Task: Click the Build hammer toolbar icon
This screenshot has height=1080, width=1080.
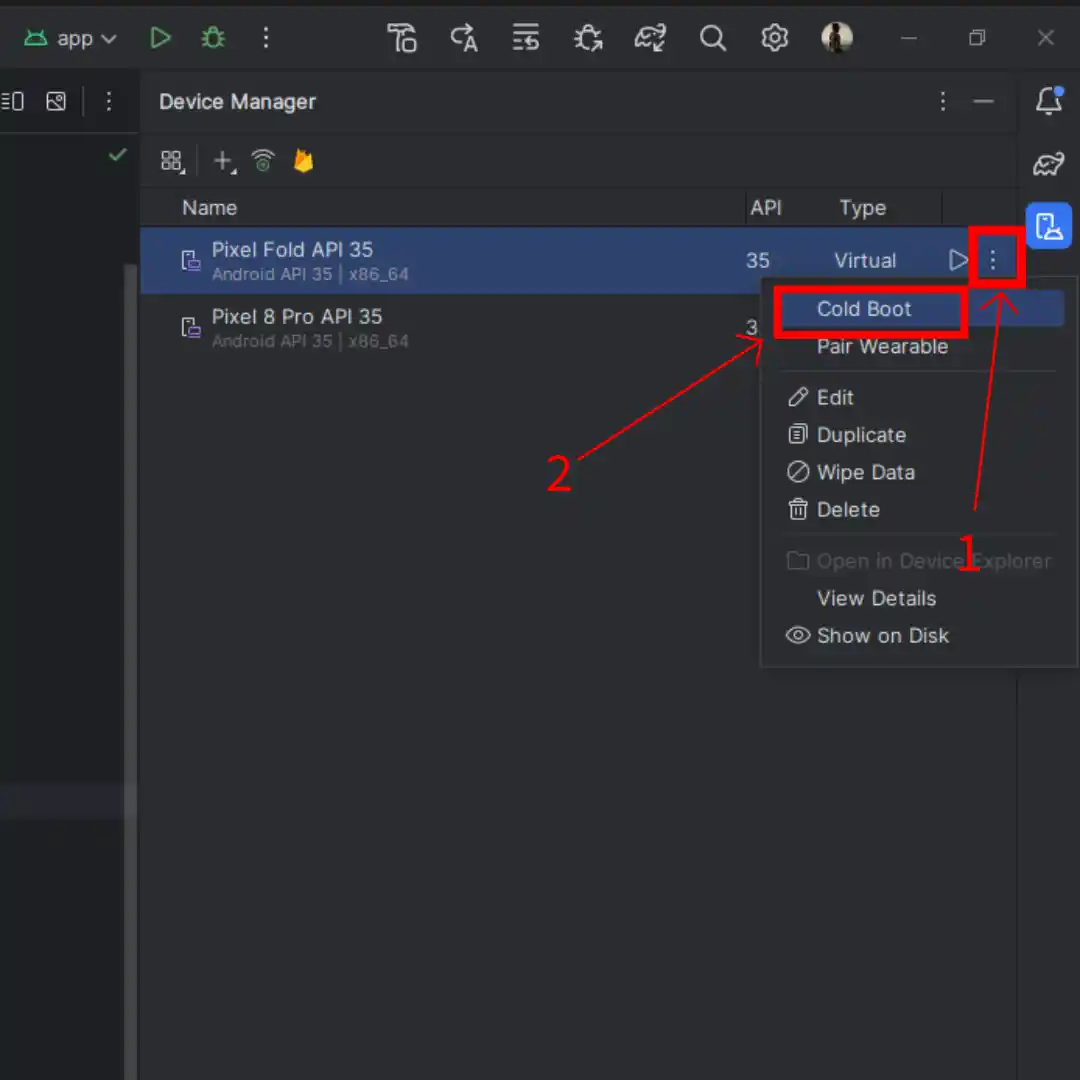Action: (402, 38)
